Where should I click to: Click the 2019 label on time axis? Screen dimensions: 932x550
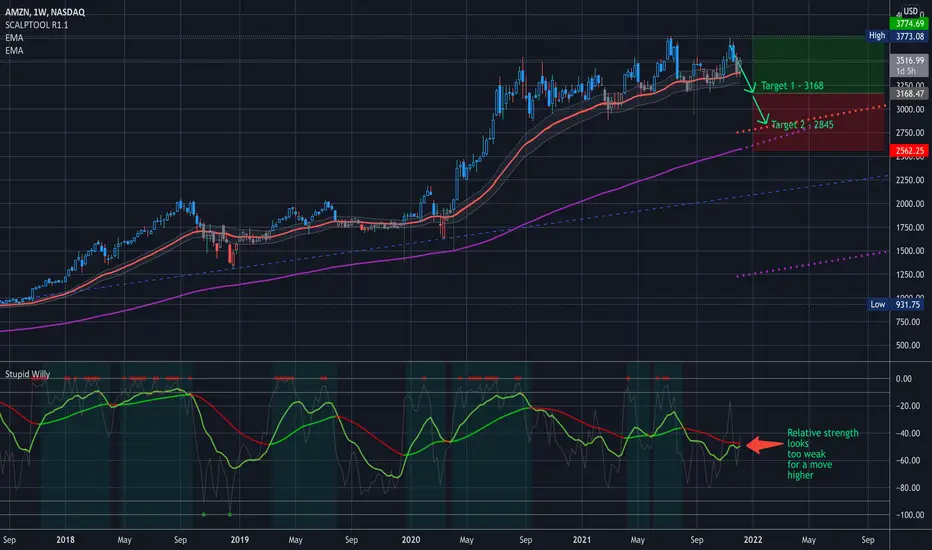(240, 540)
